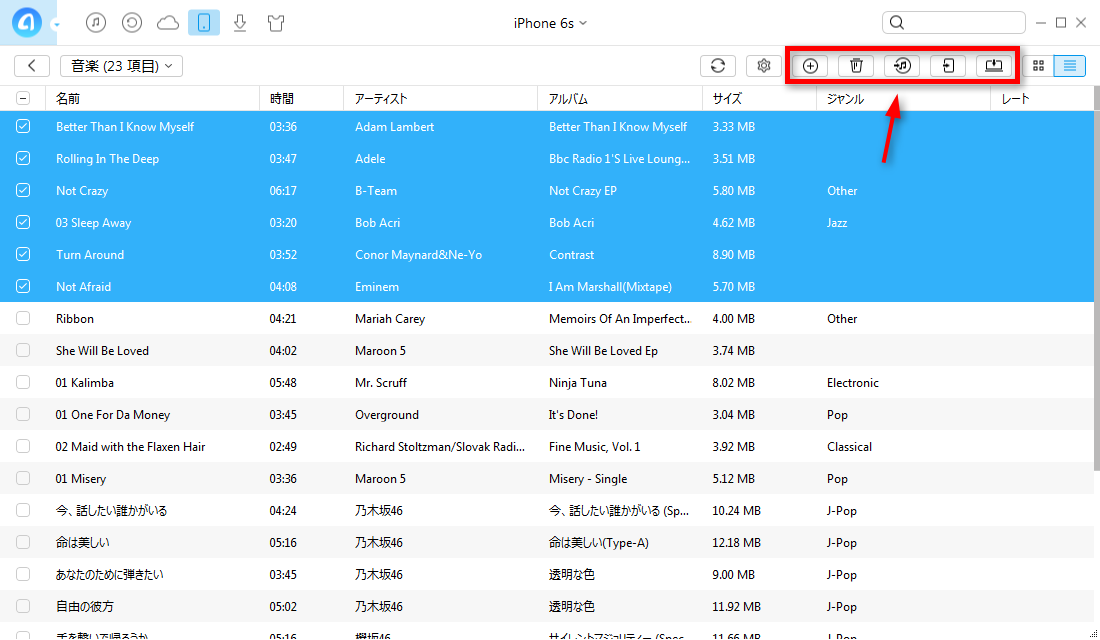Viewport: 1100px width, 640px height.
Task: Open the skin T-shirt icon
Action: point(276,23)
